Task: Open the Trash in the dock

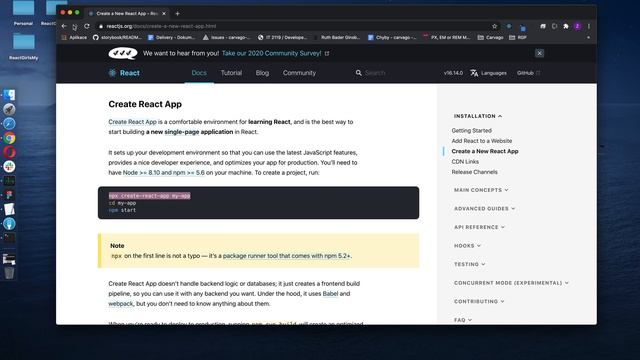Action: [9, 273]
